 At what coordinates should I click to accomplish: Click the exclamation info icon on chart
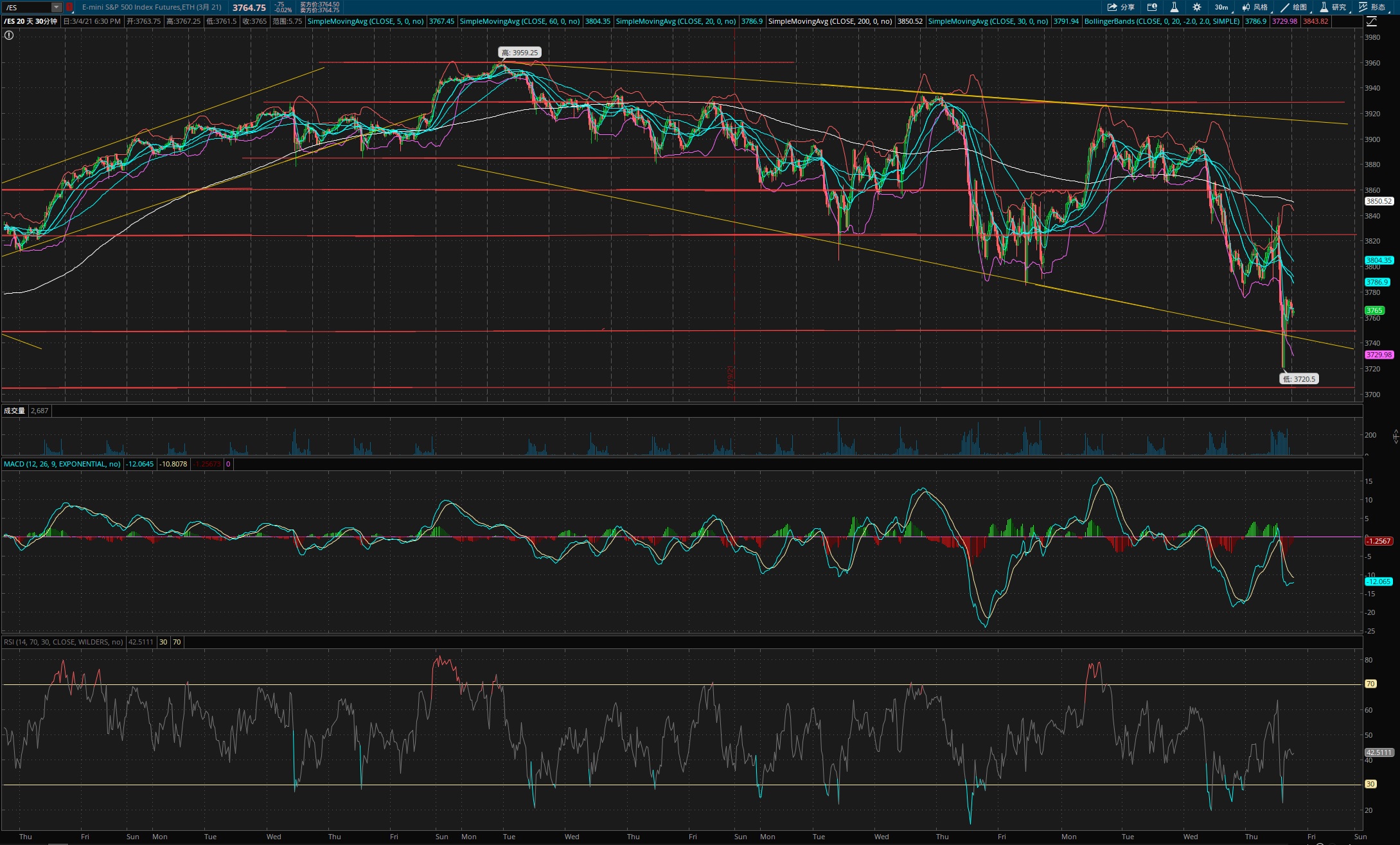point(8,35)
